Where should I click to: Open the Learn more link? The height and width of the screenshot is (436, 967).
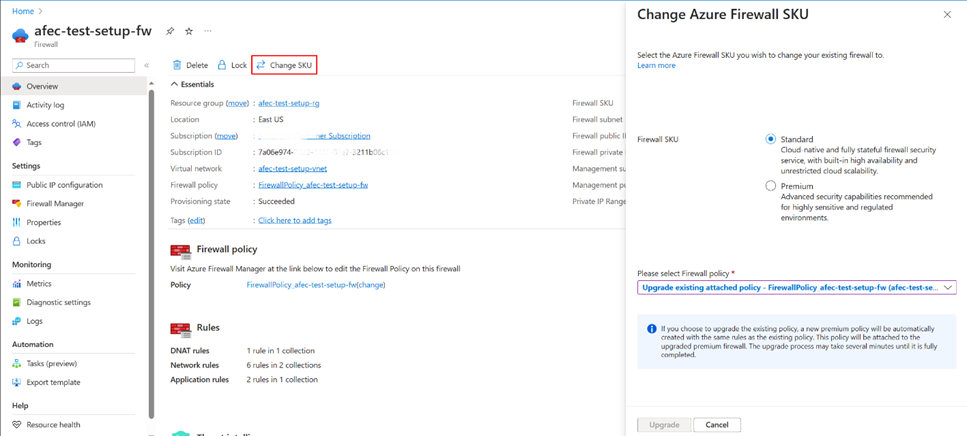(x=656, y=65)
